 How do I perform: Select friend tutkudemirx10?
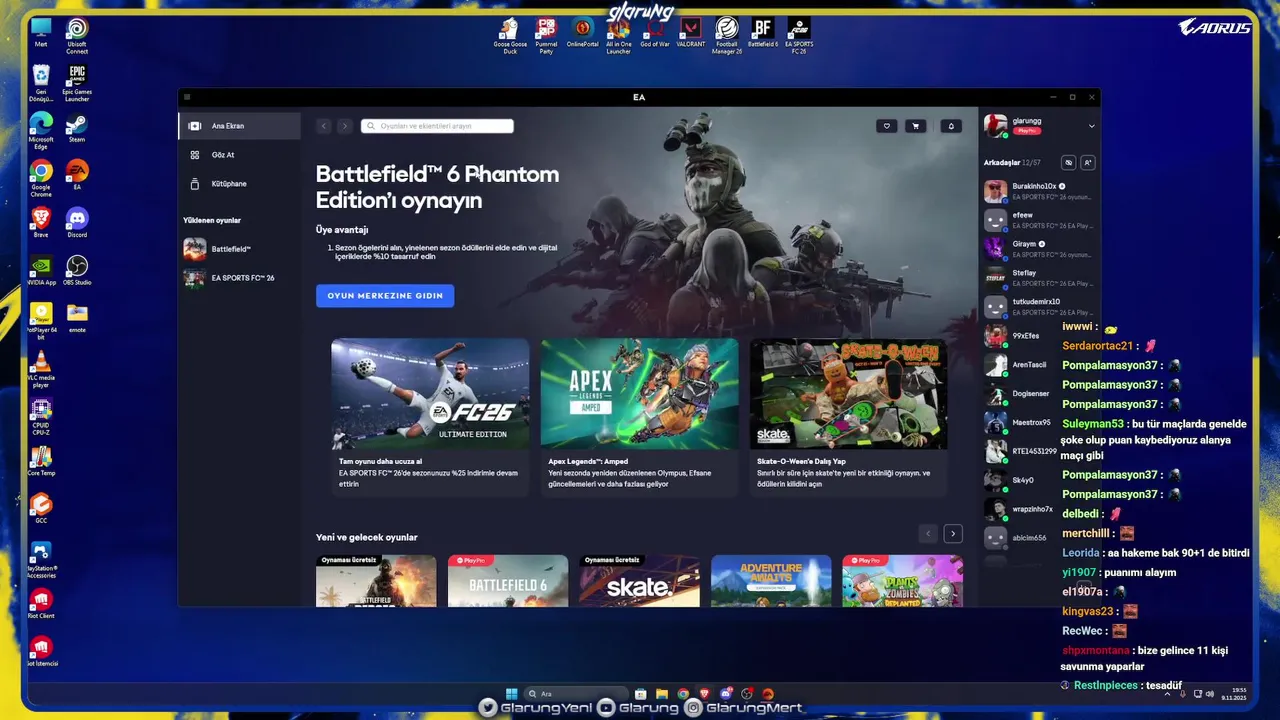click(x=1039, y=306)
